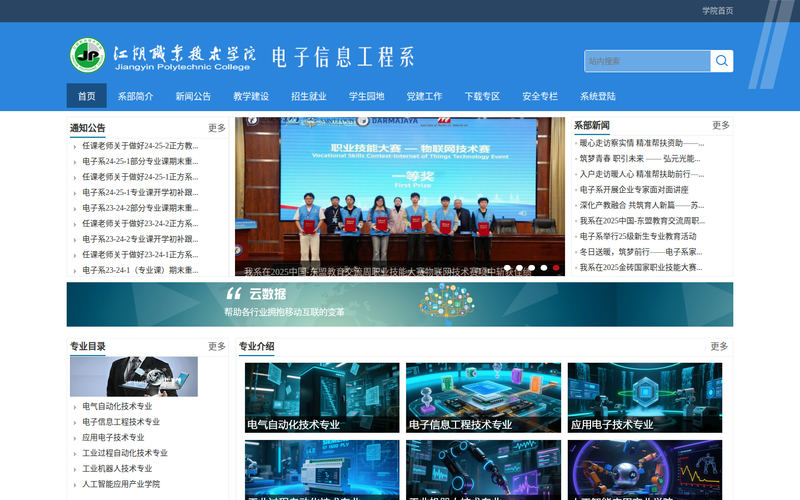This screenshot has height=500, width=800.
Task: Click the 通知公告 section heading
Action: tap(87, 128)
